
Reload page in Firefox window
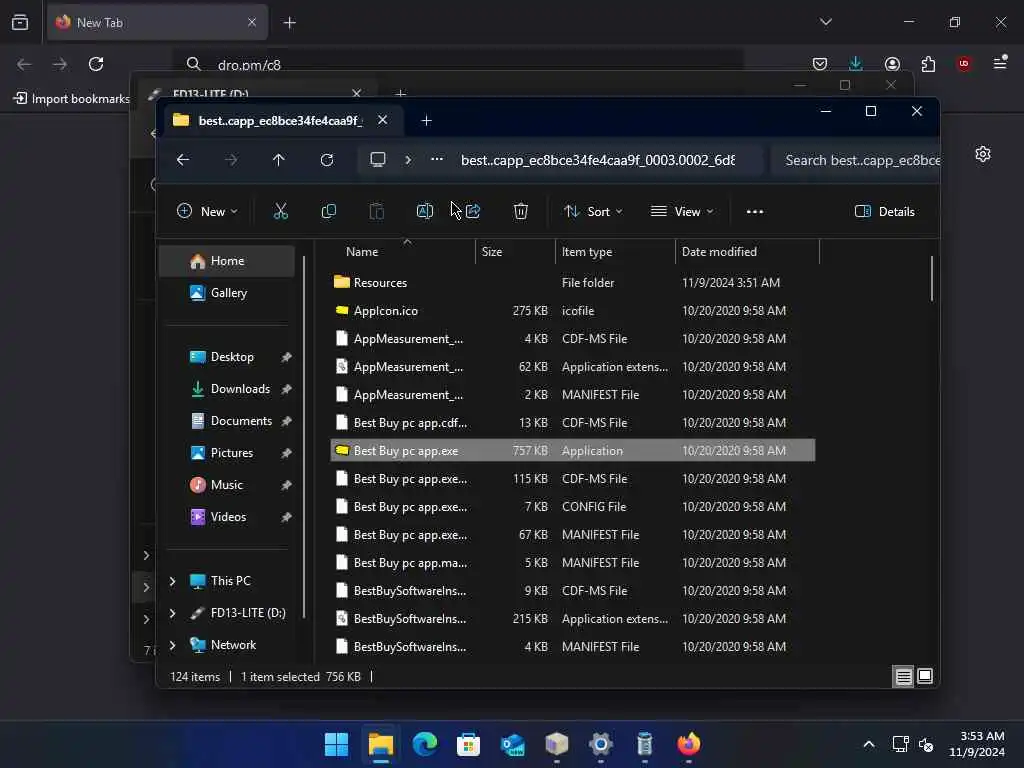(x=96, y=64)
